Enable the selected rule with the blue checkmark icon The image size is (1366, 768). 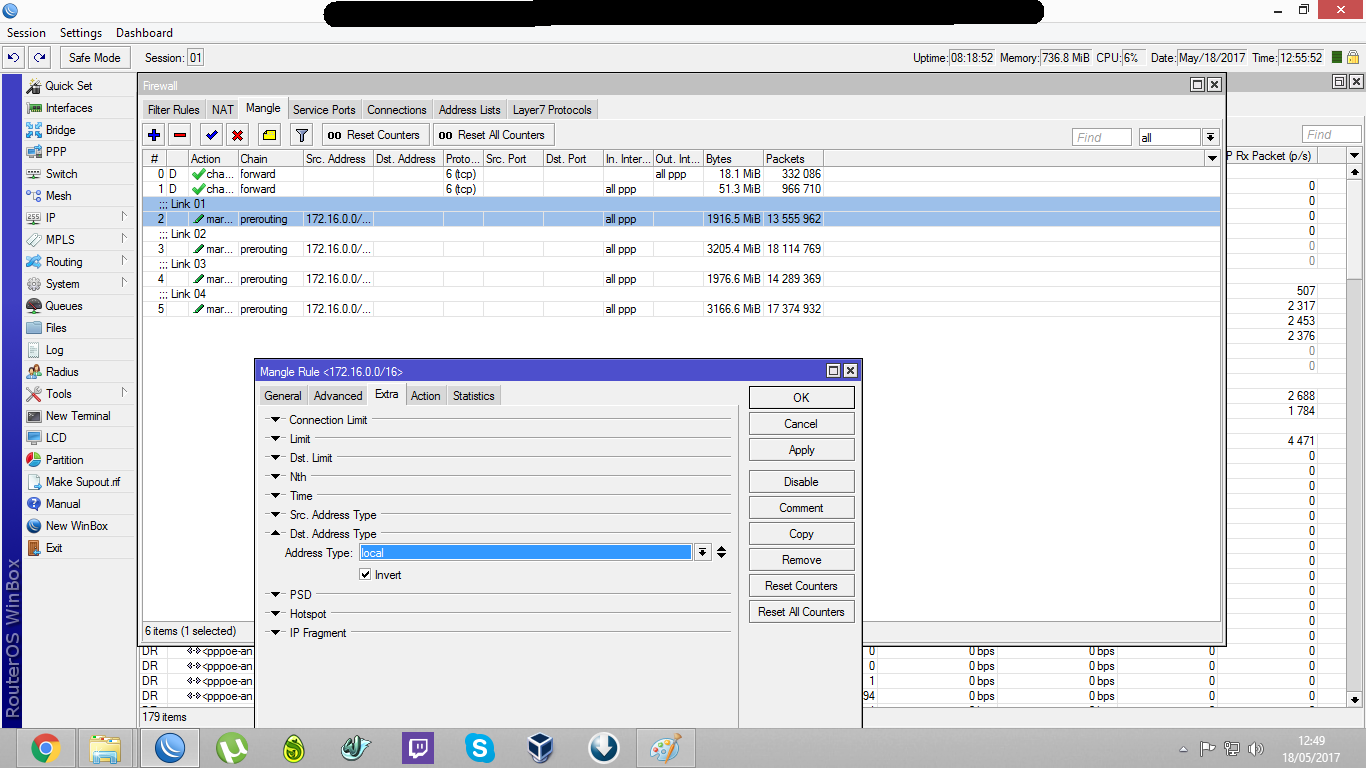tap(211, 135)
